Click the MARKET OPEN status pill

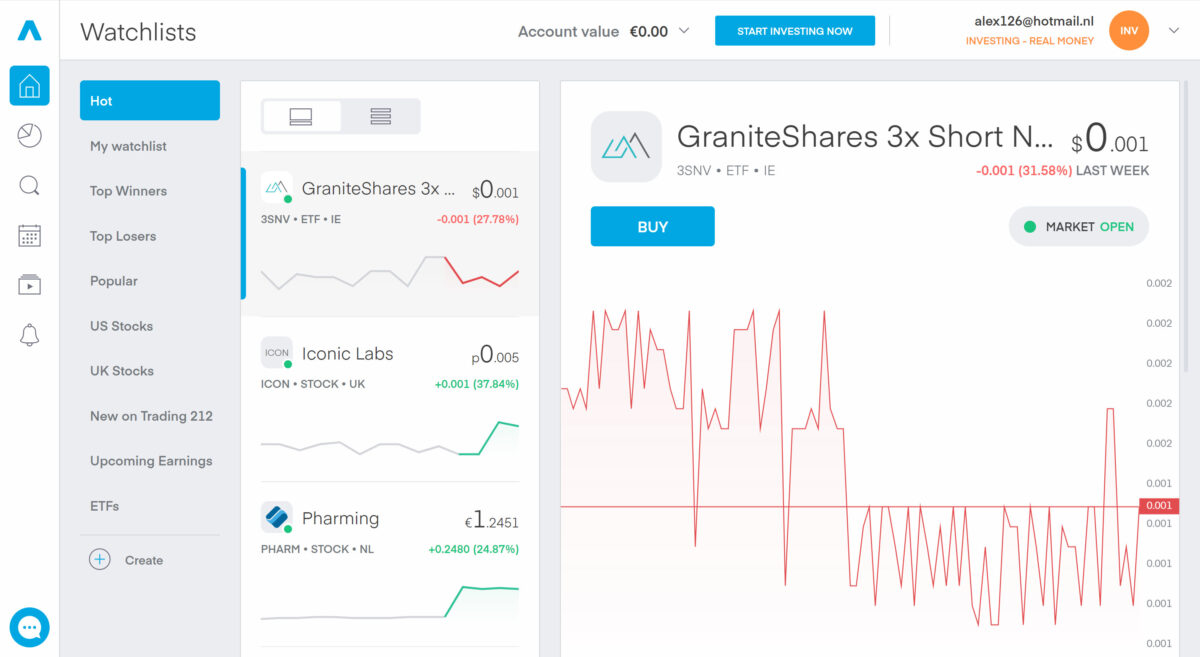coord(1079,227)
